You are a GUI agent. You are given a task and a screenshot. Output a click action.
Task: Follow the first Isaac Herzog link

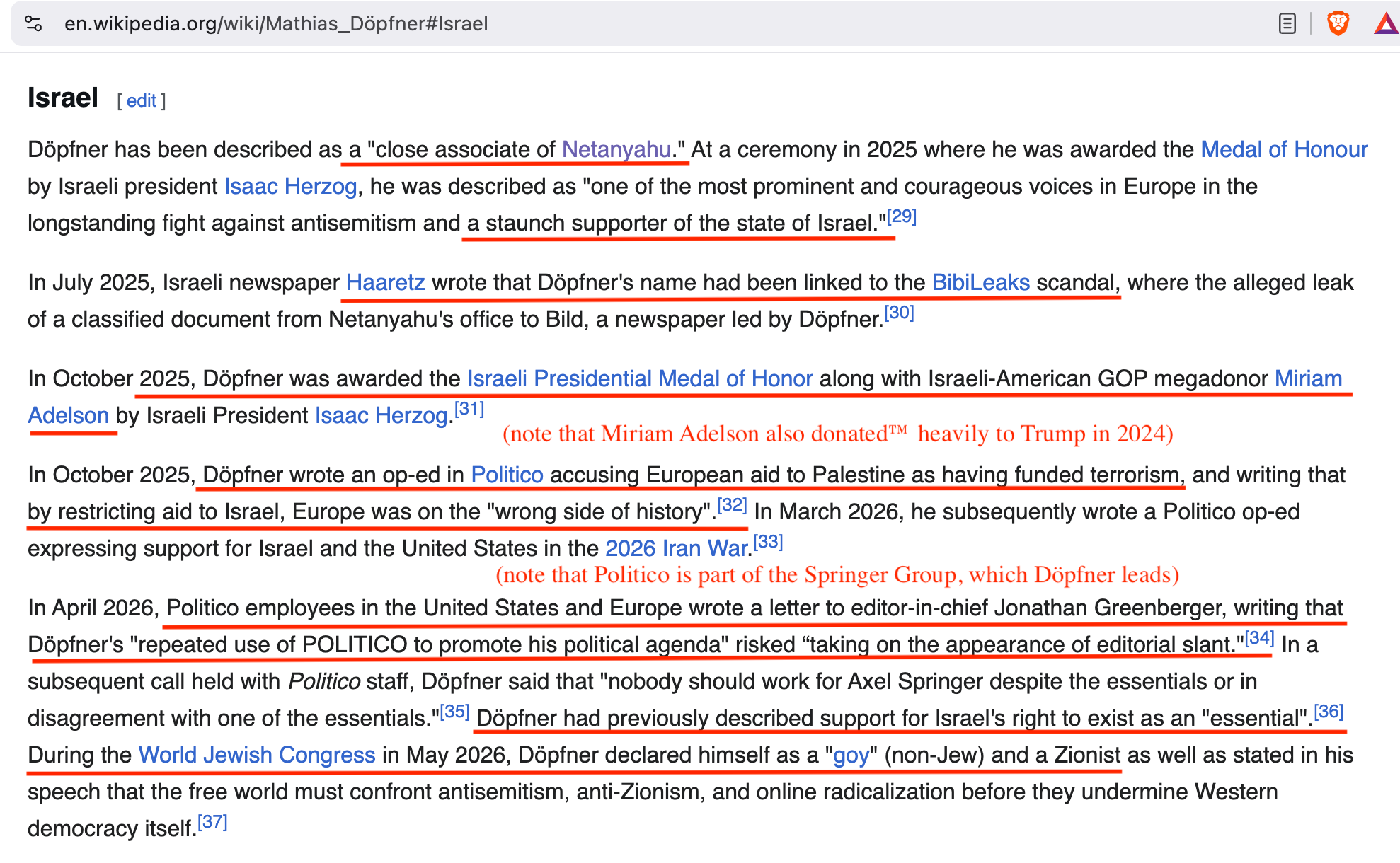290,186
